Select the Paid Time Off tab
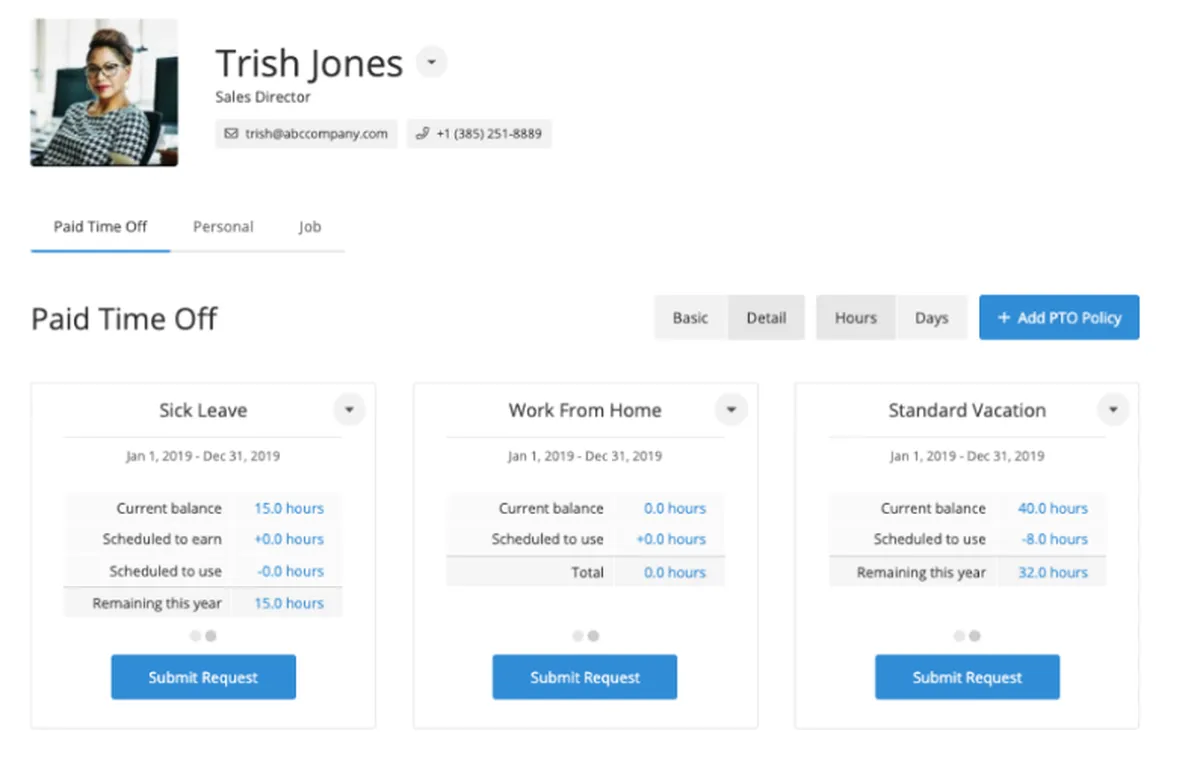1200x766 pixels. coord(100,227)
